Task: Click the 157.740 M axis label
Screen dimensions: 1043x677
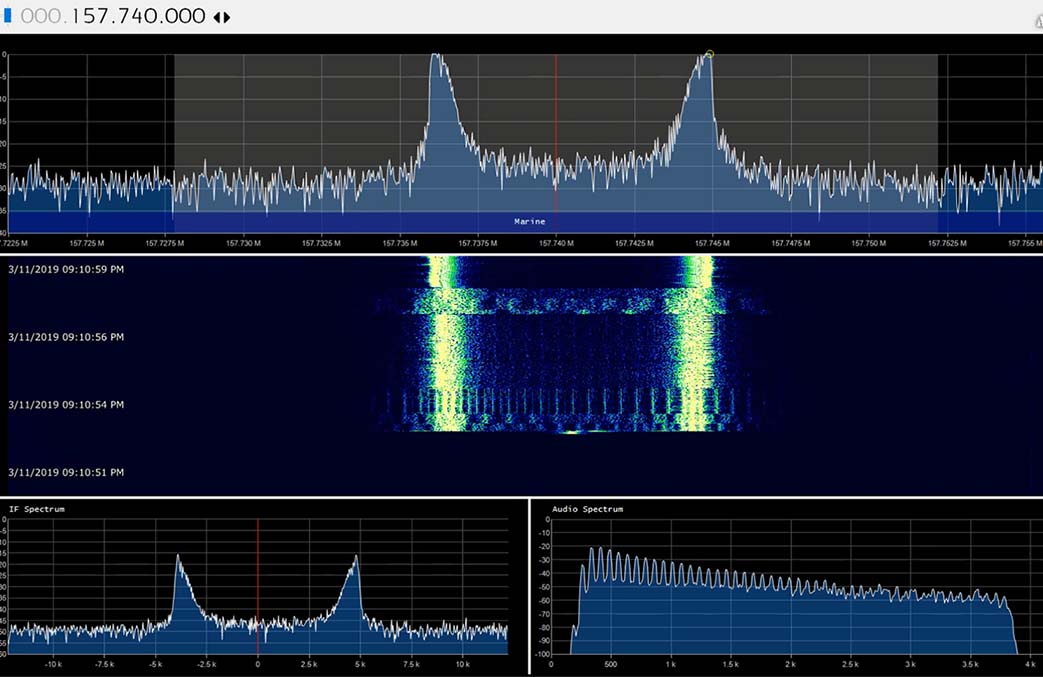Action: pyautogui.click(x=556, y=243)
